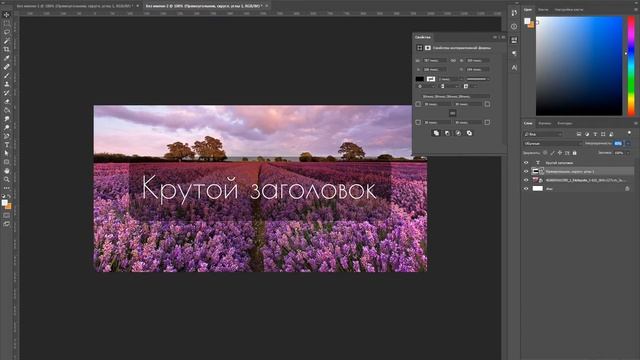The height and width of the screenshot is (360, 640).
Task: Click the all corner radii field in Properties
Action: pos(456,96)
